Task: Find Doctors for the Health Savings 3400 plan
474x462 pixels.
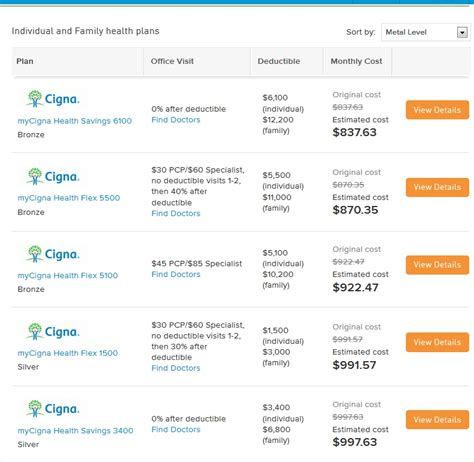Action: coord(176,429)
